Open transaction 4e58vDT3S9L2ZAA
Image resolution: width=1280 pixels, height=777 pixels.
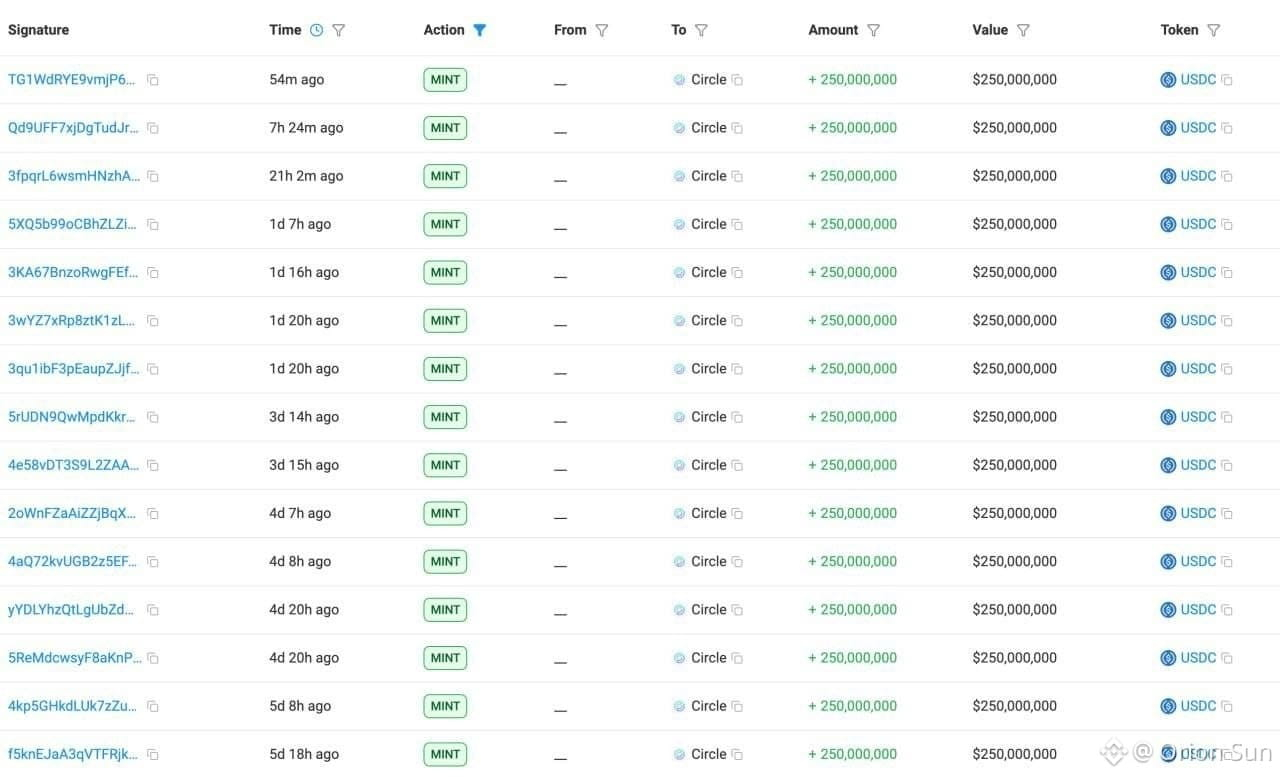point(74,465)
